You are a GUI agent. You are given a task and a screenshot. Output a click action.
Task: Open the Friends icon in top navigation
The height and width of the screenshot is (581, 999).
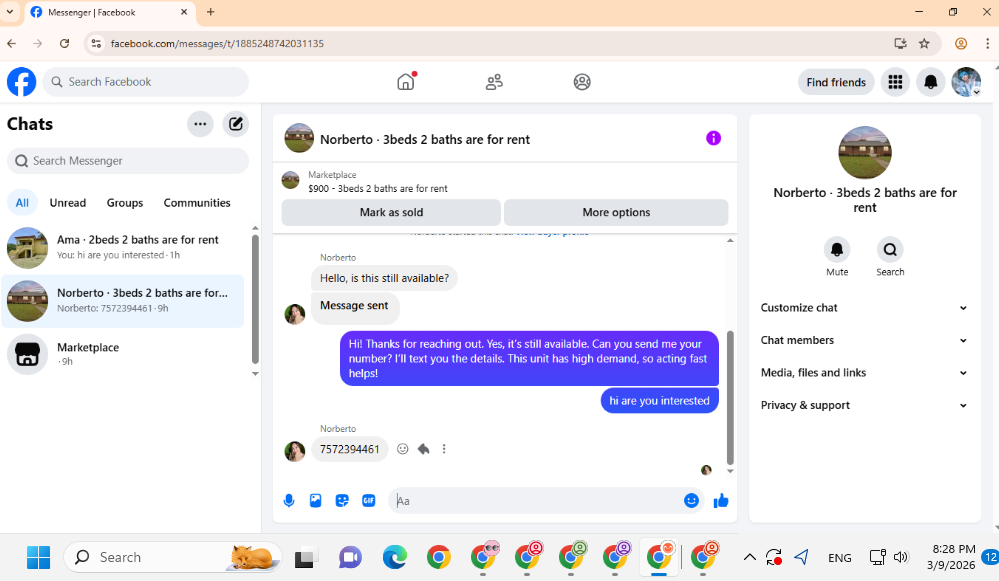point(494,82)
